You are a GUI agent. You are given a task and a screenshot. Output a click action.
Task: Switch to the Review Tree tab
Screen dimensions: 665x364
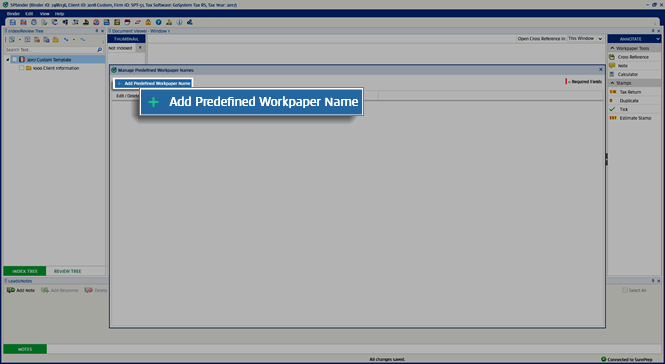[67, 271]
